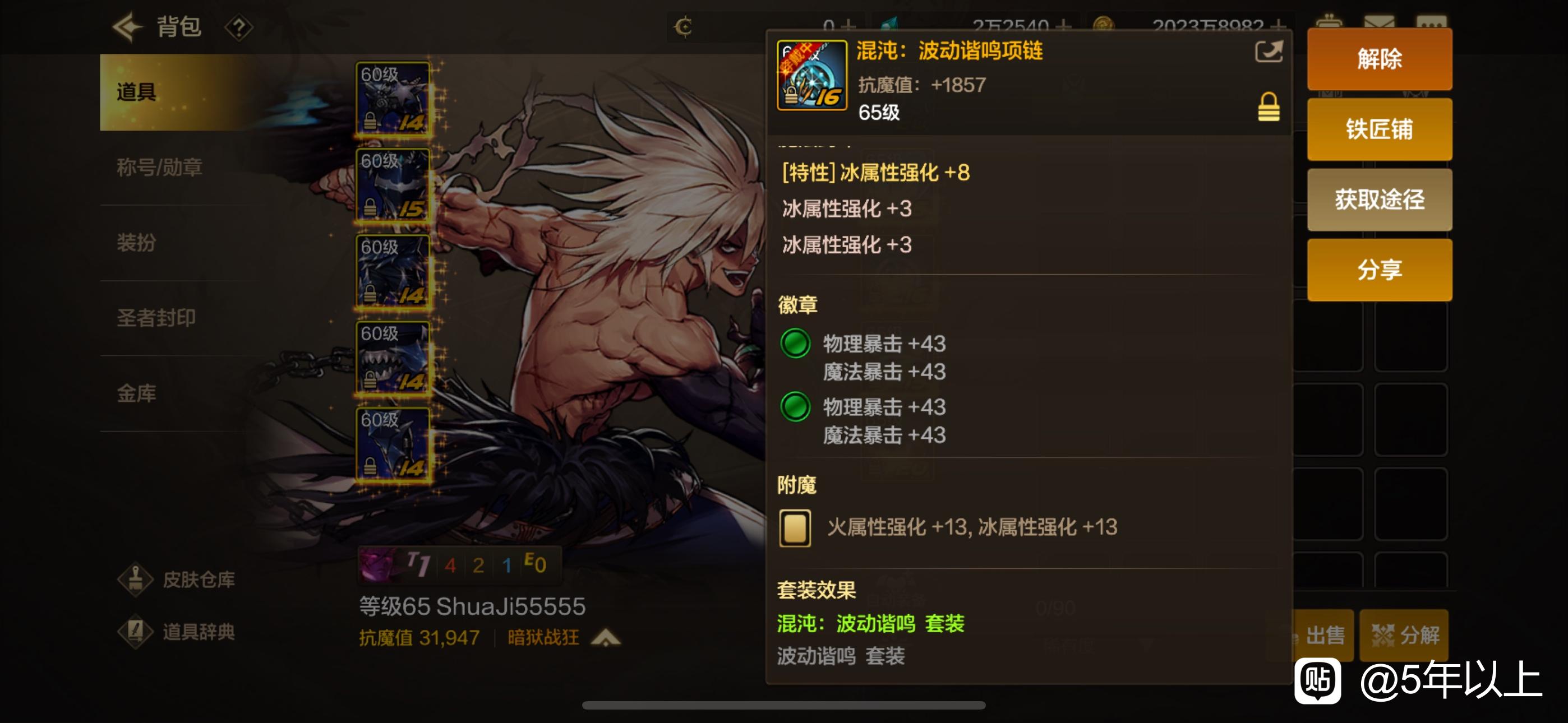Screen dimensions: 1568x723
Task: Expand the character stats up arrow
Action: pos(606,638)
